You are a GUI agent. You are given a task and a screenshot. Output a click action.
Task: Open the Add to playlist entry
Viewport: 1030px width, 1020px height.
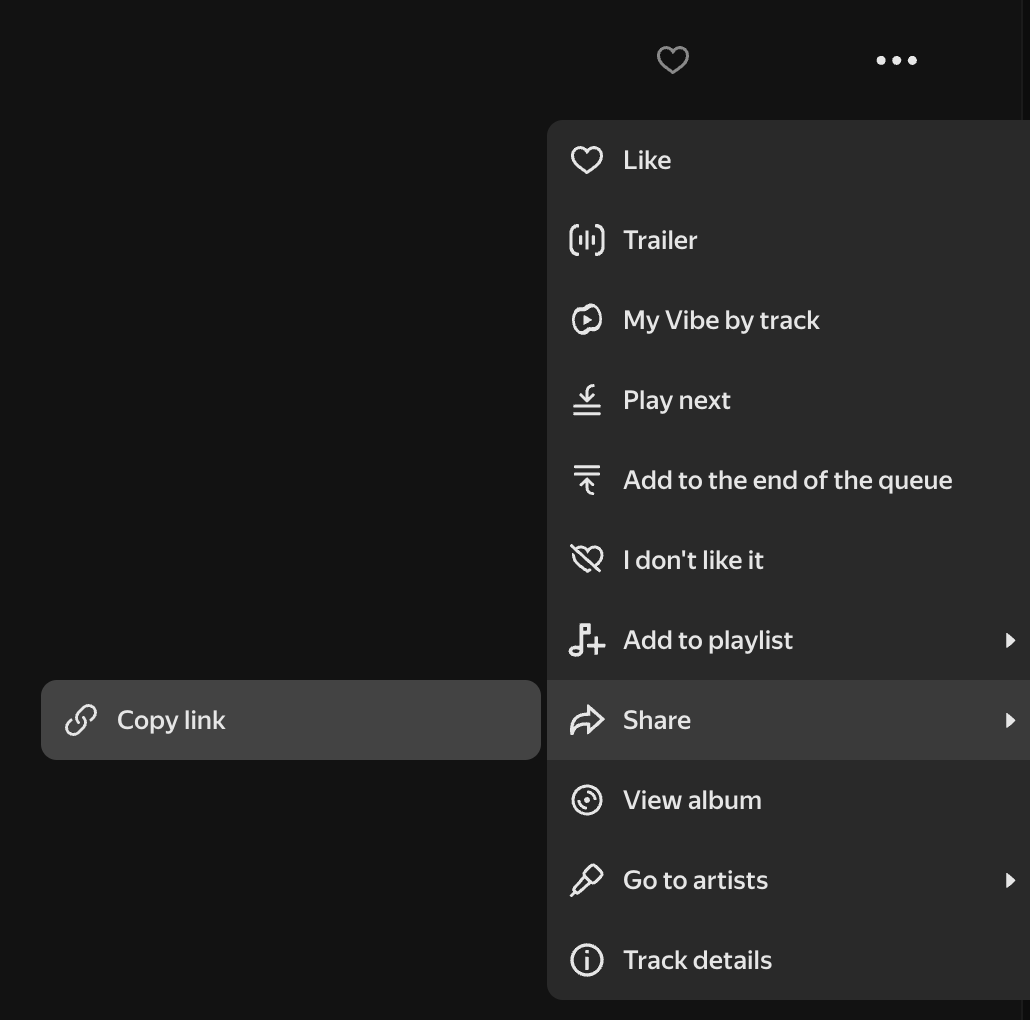(x=788, y=640)
